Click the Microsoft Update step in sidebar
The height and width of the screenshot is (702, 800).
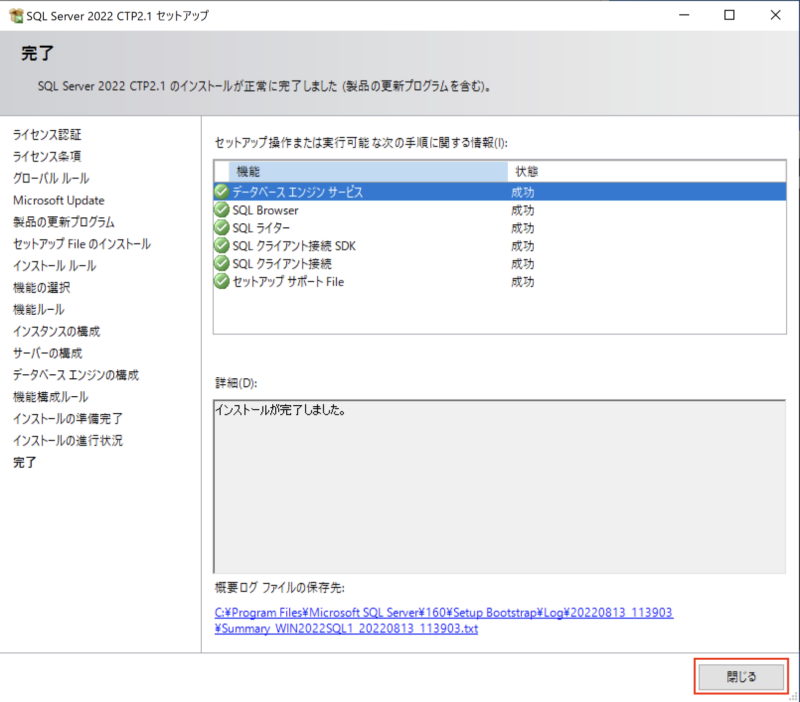[x=59, y=200]
